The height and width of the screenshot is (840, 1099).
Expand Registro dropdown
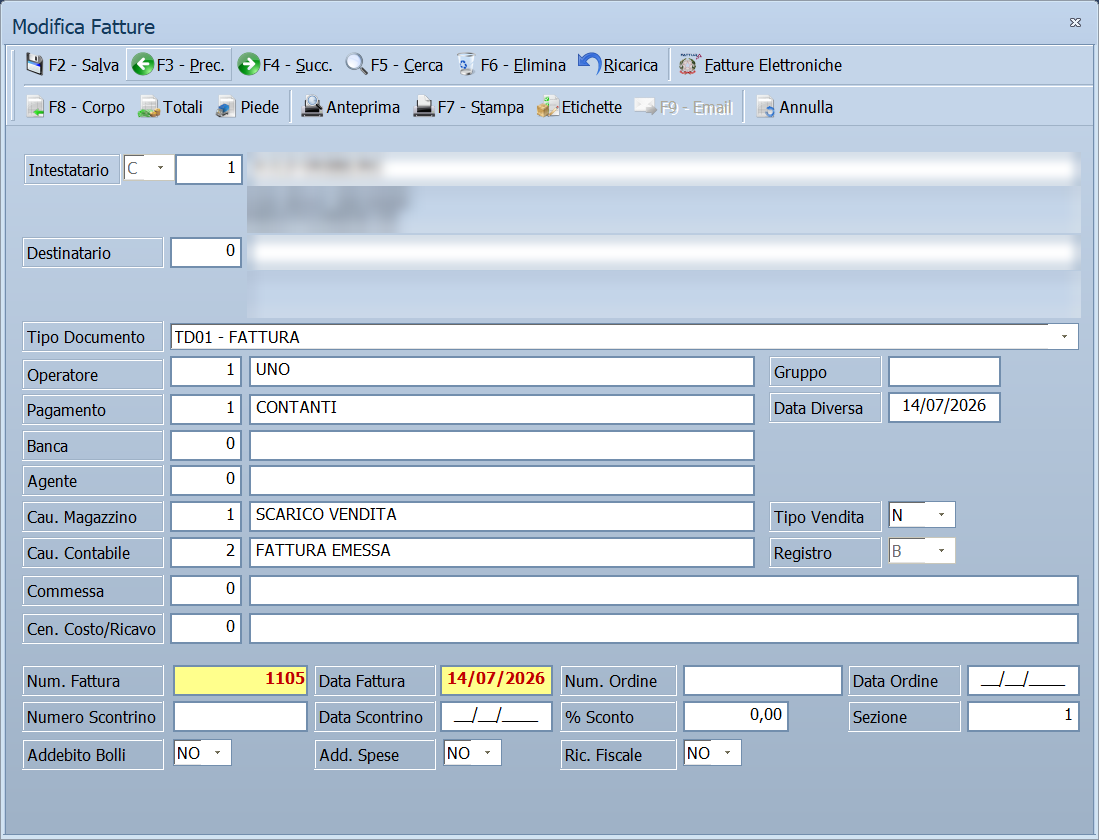pos(941,551)
